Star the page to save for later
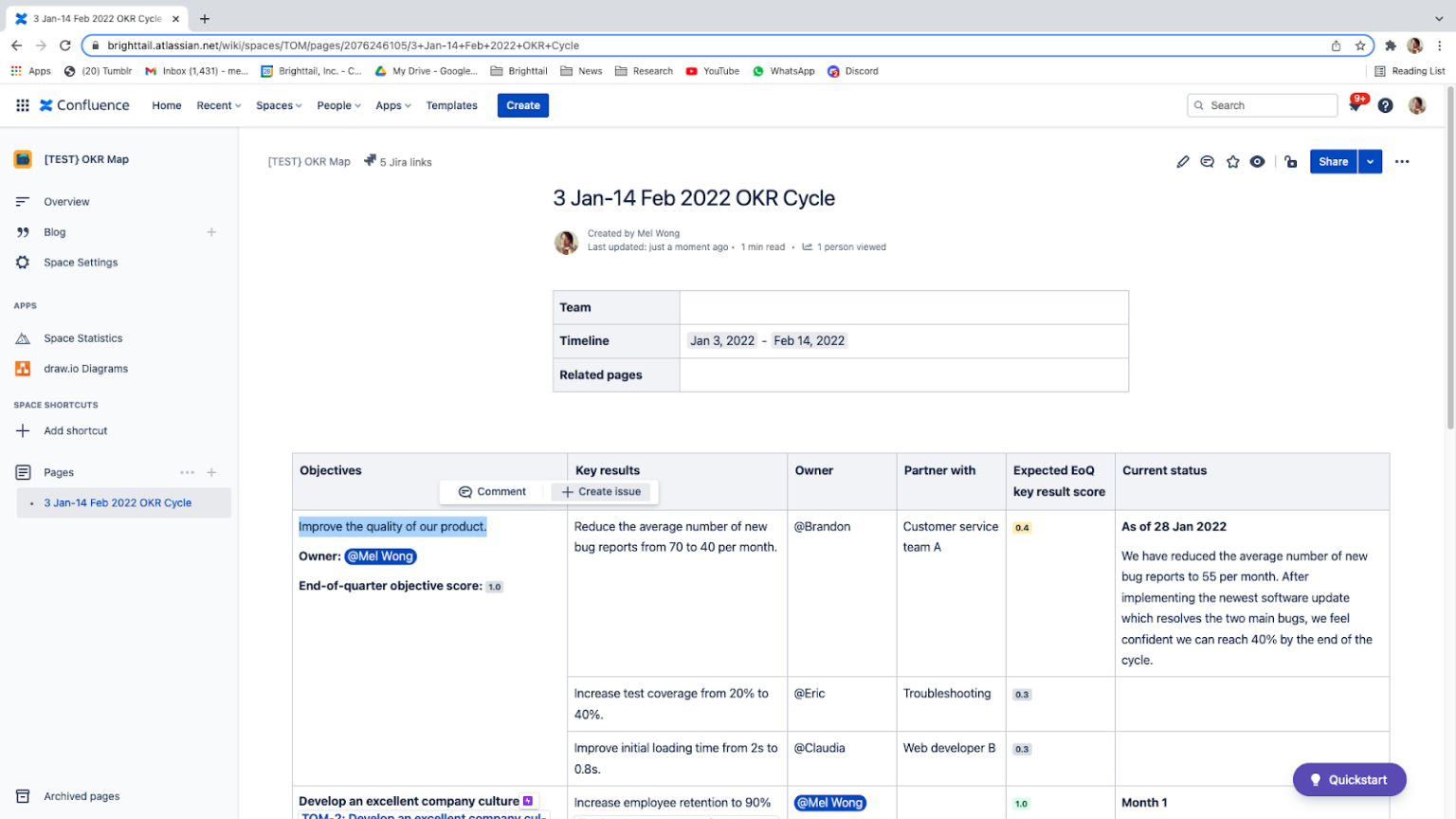Screen dimensions: 1456x819 (x=1232, y=161)
